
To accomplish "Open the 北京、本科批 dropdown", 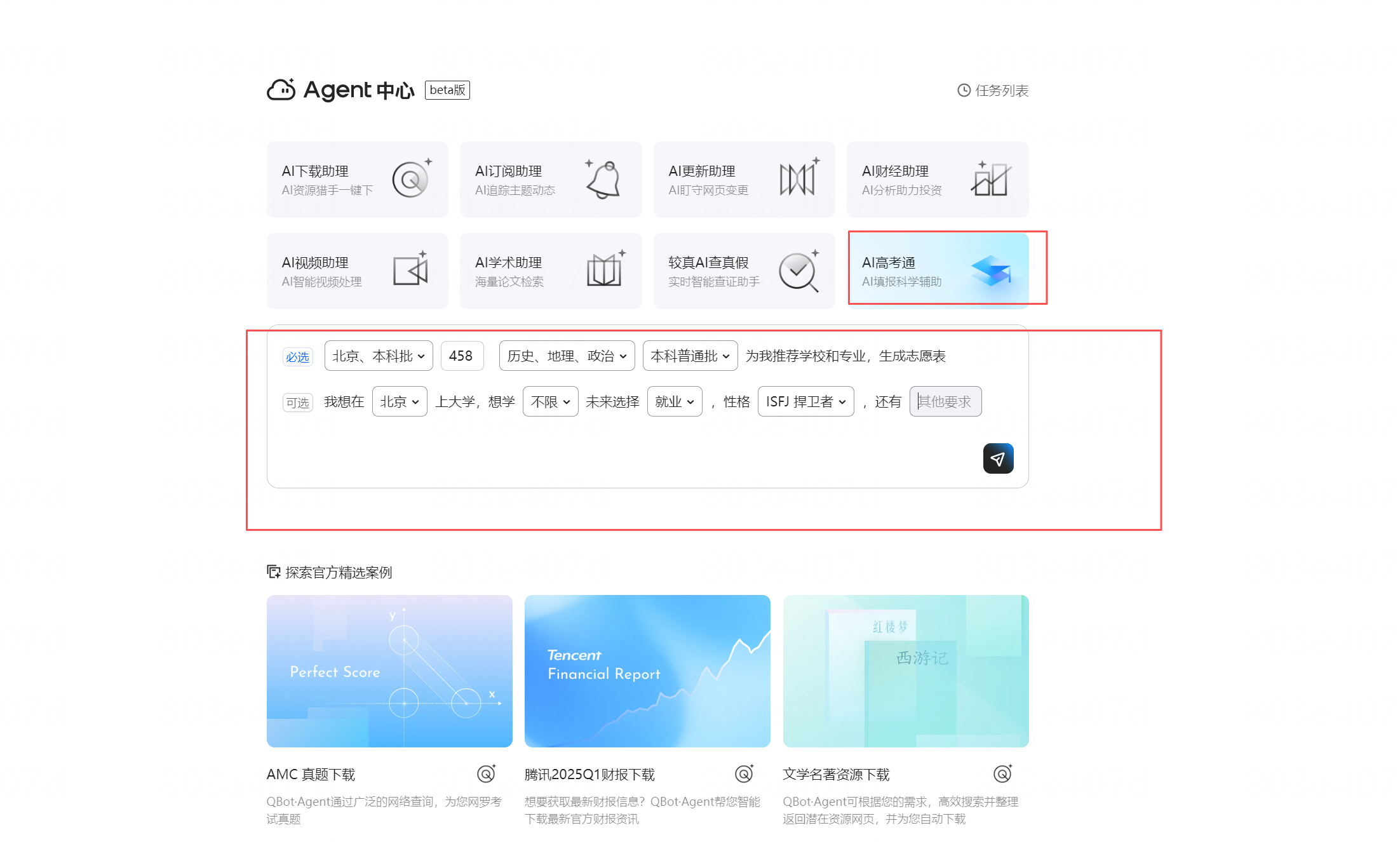I will (x=379, y=356).
